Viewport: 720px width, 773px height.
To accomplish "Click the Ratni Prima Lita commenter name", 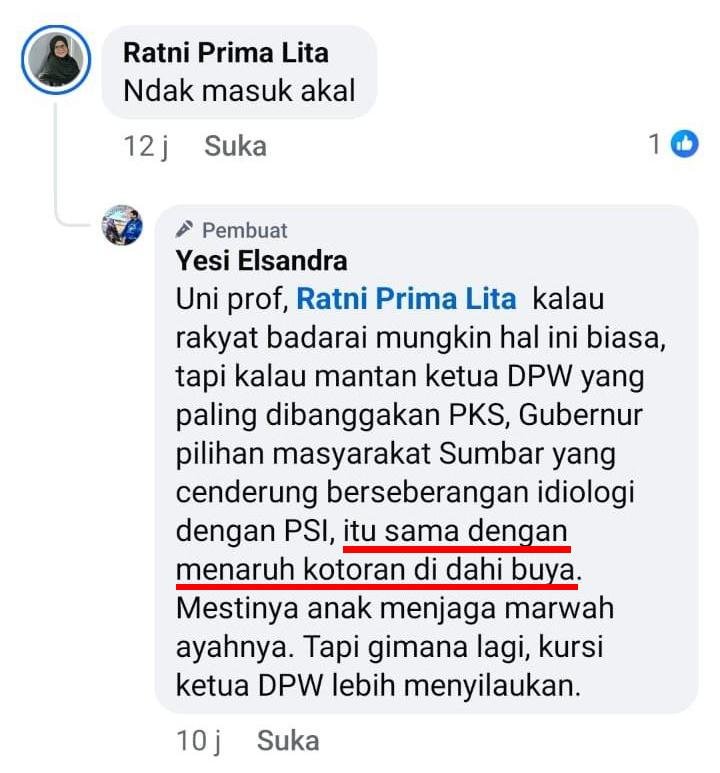I will coord(225,53).
